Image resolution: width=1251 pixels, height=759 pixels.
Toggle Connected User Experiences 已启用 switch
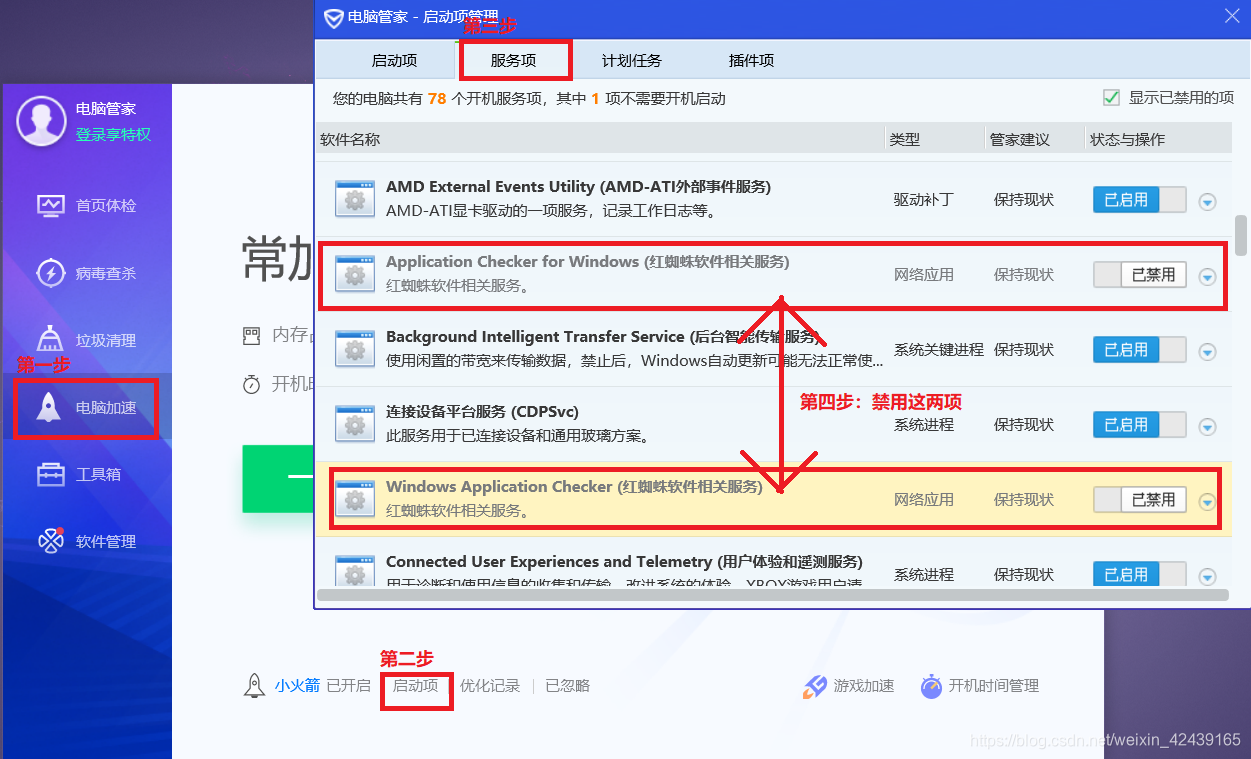[x=1139, y=574]
